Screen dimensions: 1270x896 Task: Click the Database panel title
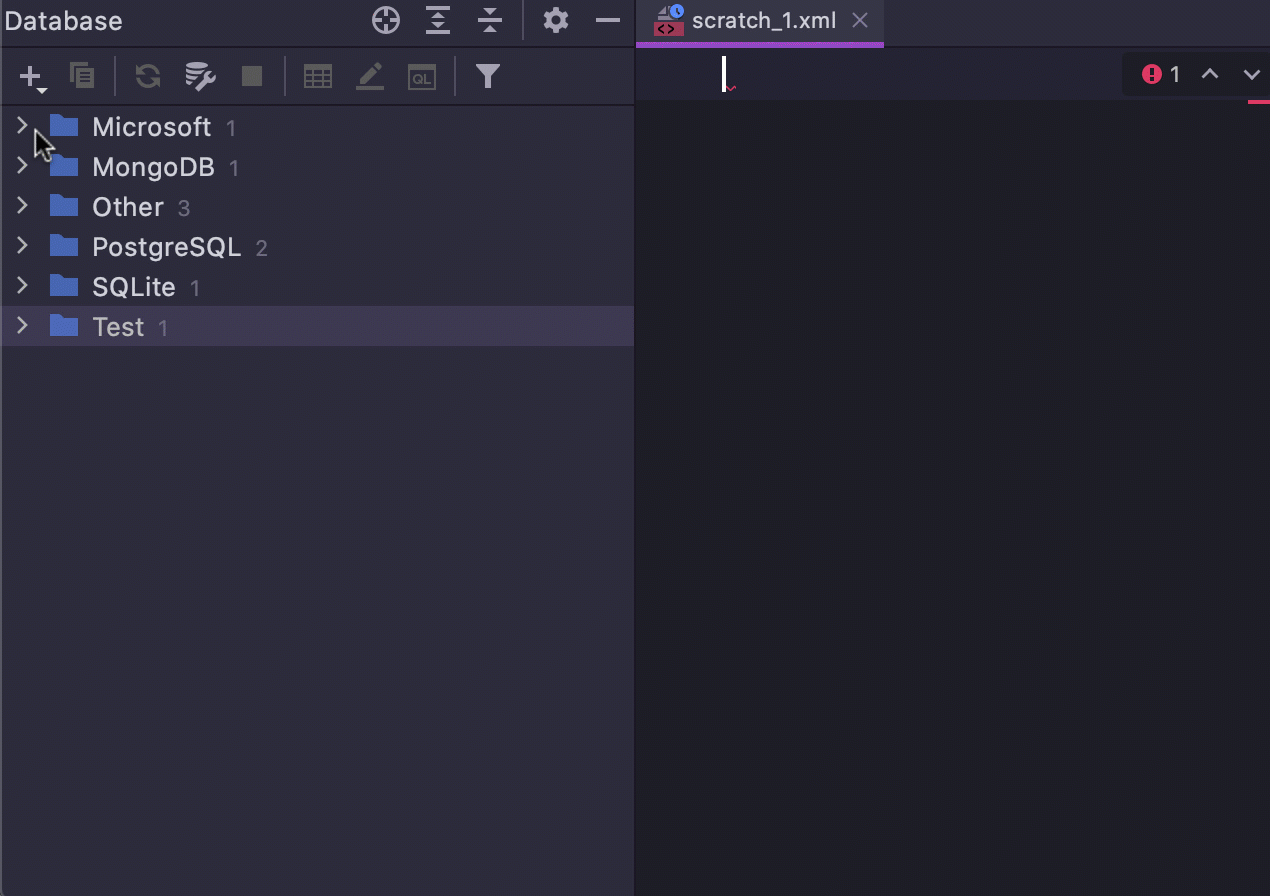[x=63, y=21]
